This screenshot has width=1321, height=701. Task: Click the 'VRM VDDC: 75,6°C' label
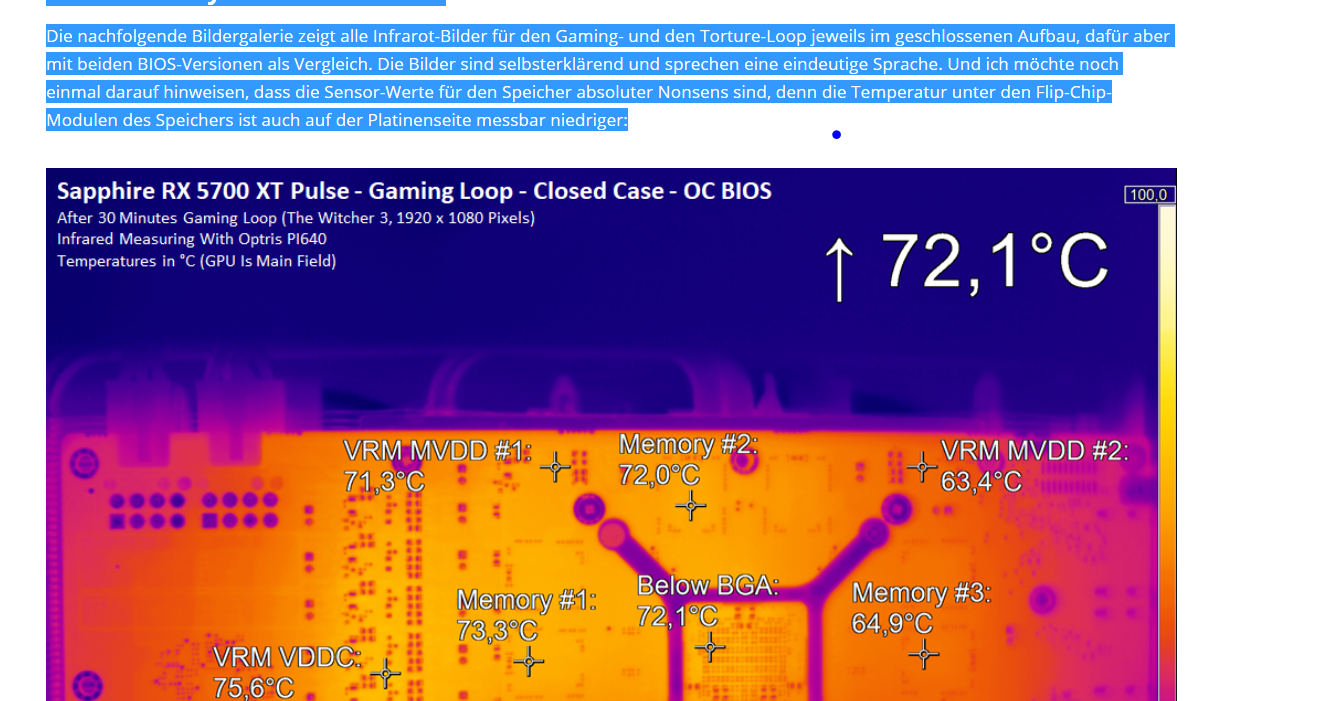tap(287, 672)
